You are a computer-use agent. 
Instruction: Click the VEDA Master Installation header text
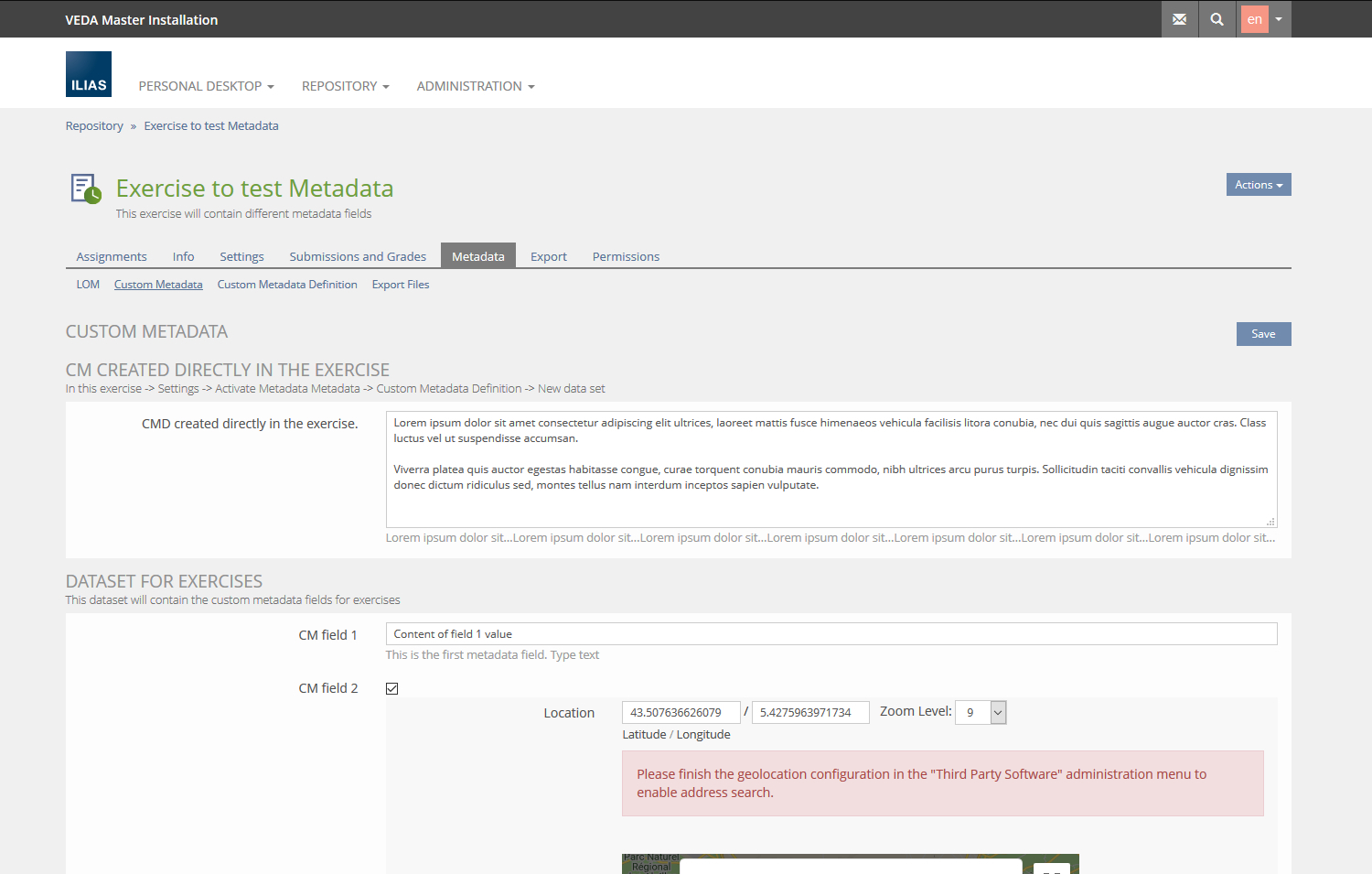click(x=142, y=20)
